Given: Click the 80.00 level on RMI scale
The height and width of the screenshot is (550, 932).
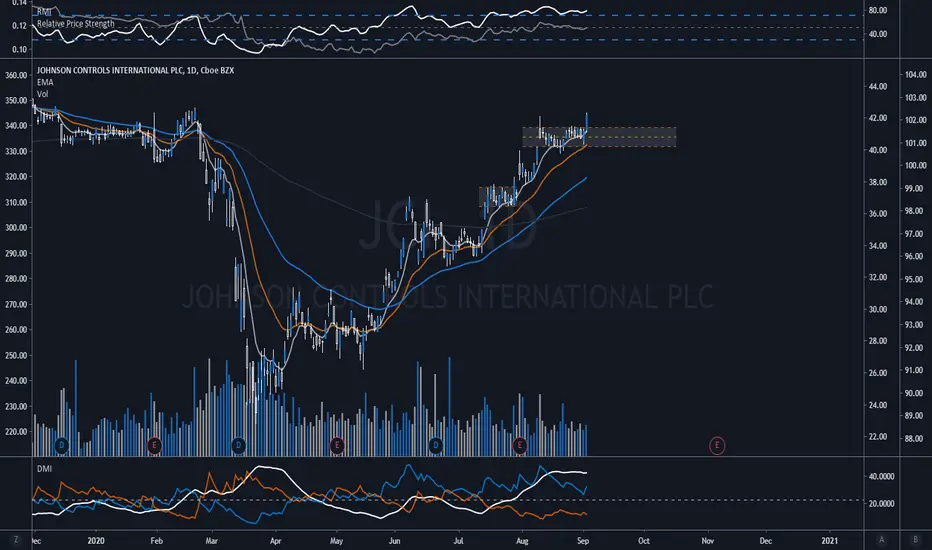Looking at the screenshot, I should point(878,10).
